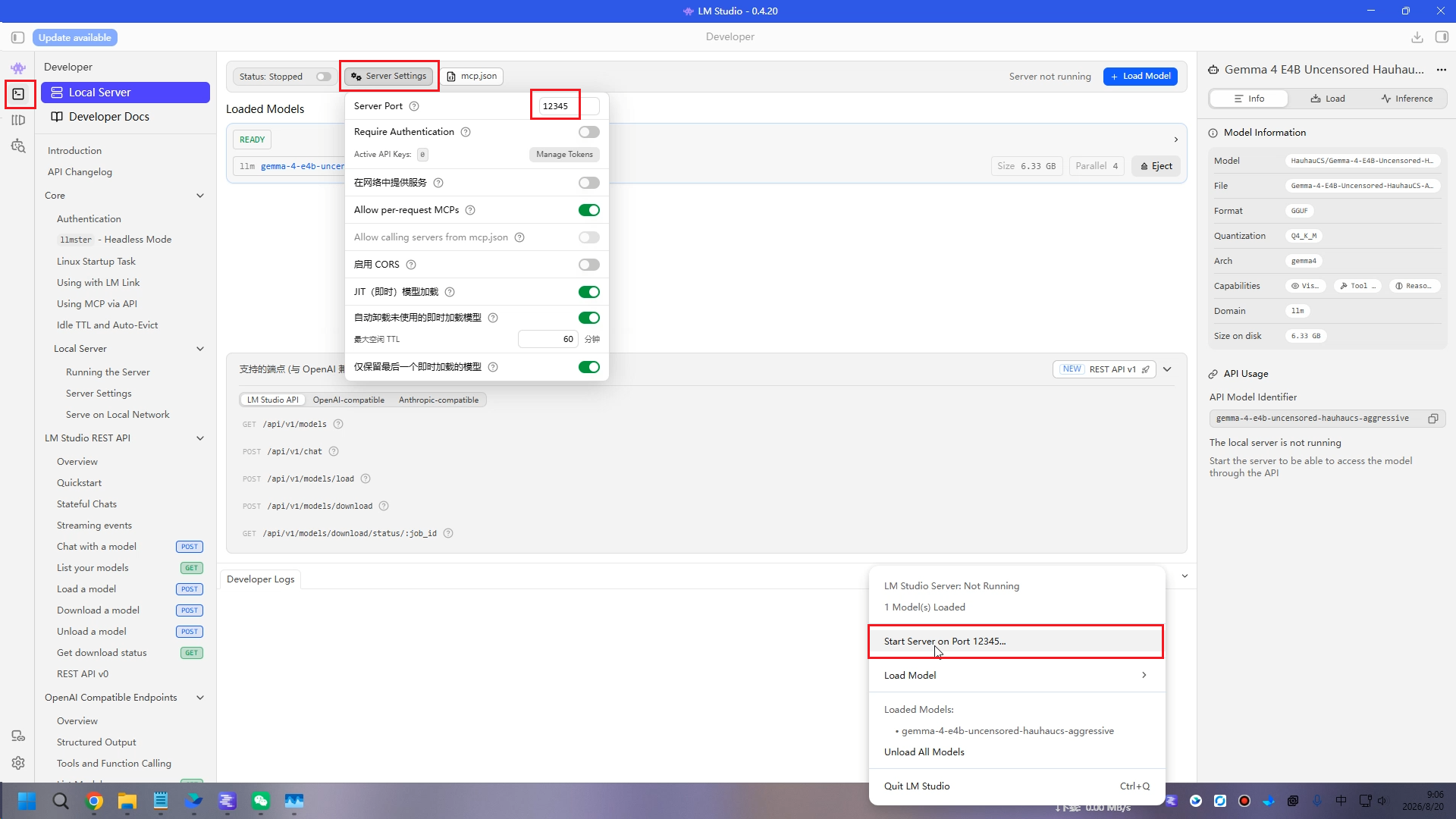Open File Explorer from the taskbar
The height and width of the screenshot is (819, 1456).
(127, 801)
